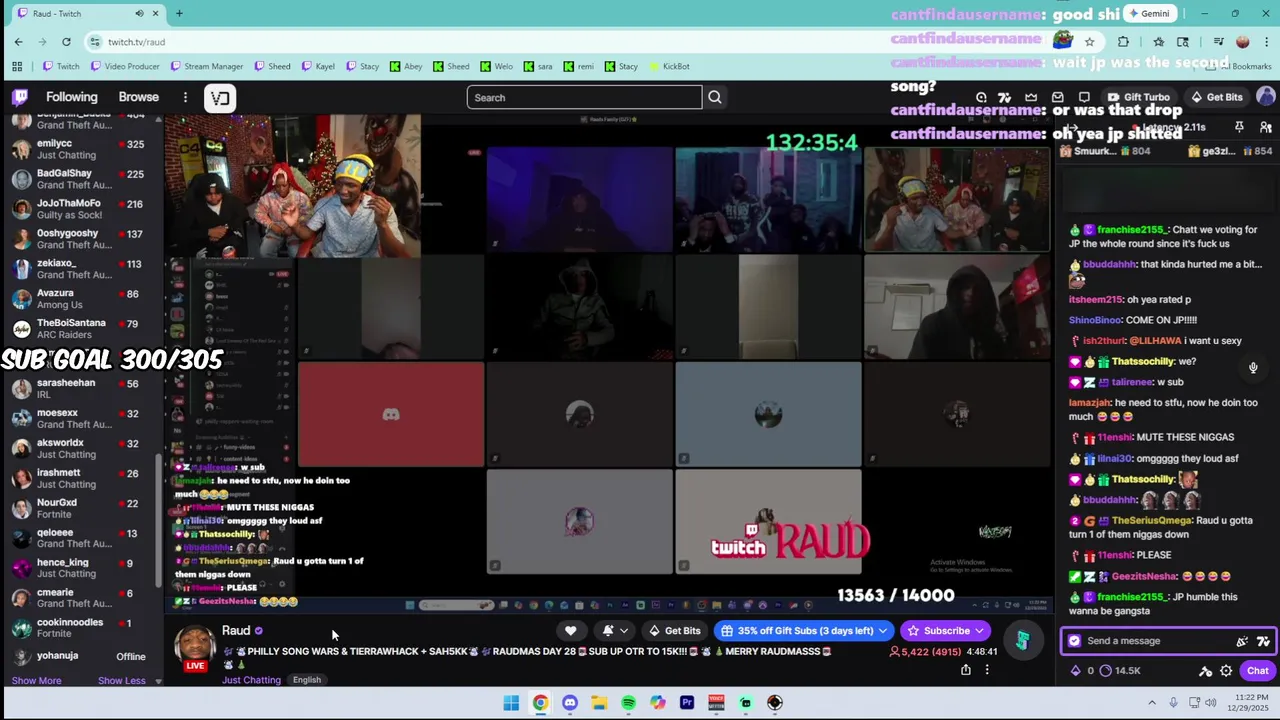Open the chat settings gear icon
Viewport: 1280px width, 720px height.
tap(1226, 671)
